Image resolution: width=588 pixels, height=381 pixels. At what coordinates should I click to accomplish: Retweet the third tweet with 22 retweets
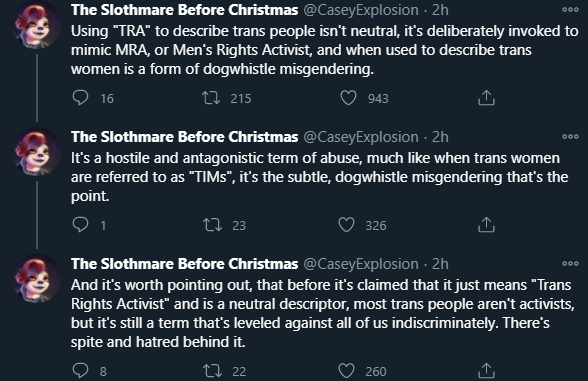(x=212, y=370)
